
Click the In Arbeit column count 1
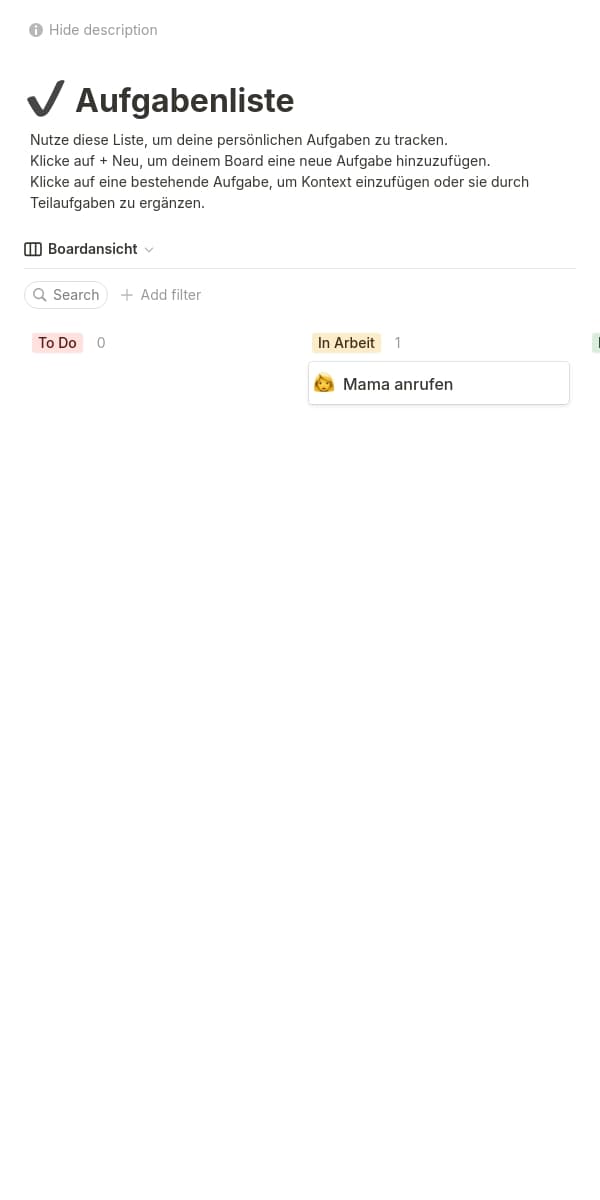(x=398, y=343)
